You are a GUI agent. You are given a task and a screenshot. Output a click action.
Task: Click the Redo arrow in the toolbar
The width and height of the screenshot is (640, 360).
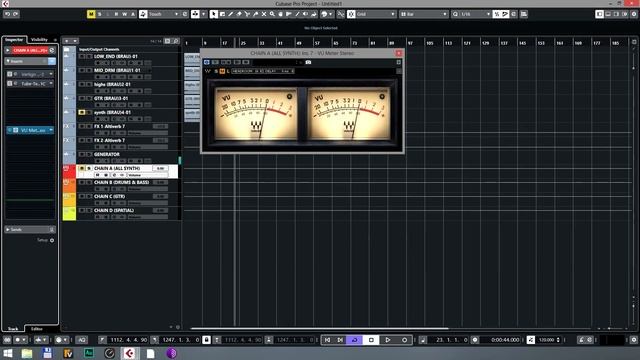pyautogui.click(x=15, y=14)
